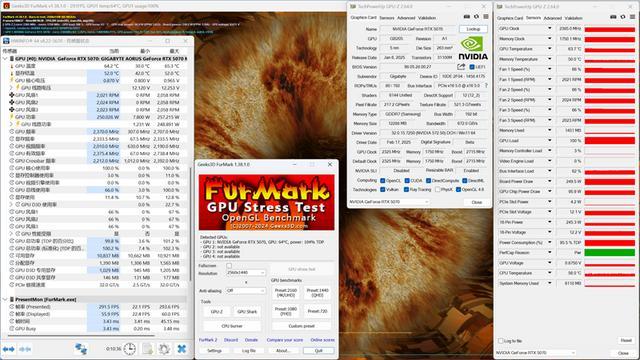Open the FurMark Resolution dropdown
This screenshot has width=640, height=360.
tap(246, 273)
